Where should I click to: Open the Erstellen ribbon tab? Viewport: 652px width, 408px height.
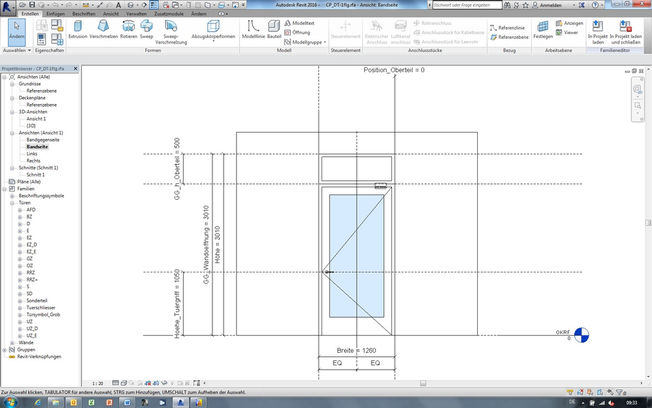click(30, 14)
